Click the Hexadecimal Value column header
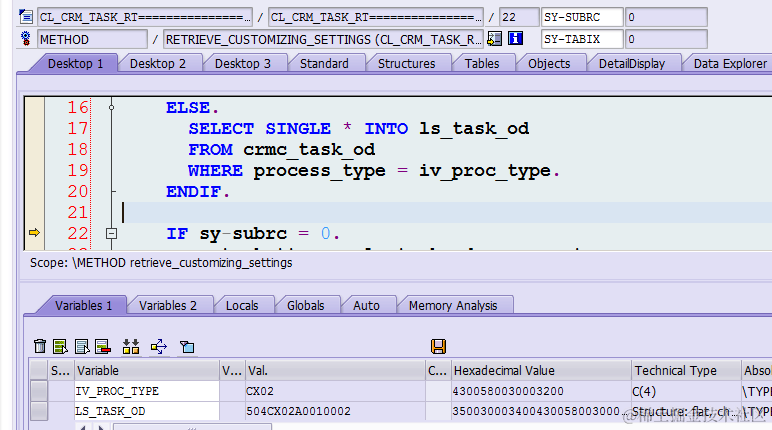 point(541,370)
